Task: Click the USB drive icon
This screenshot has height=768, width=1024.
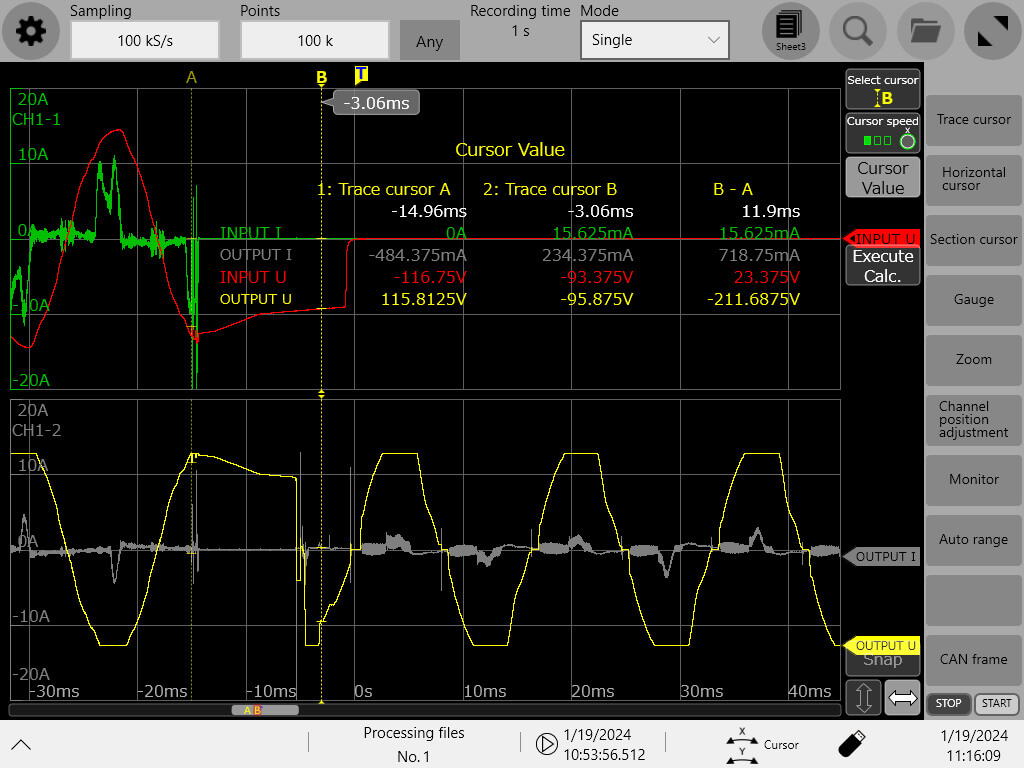Action: (851, 743)
